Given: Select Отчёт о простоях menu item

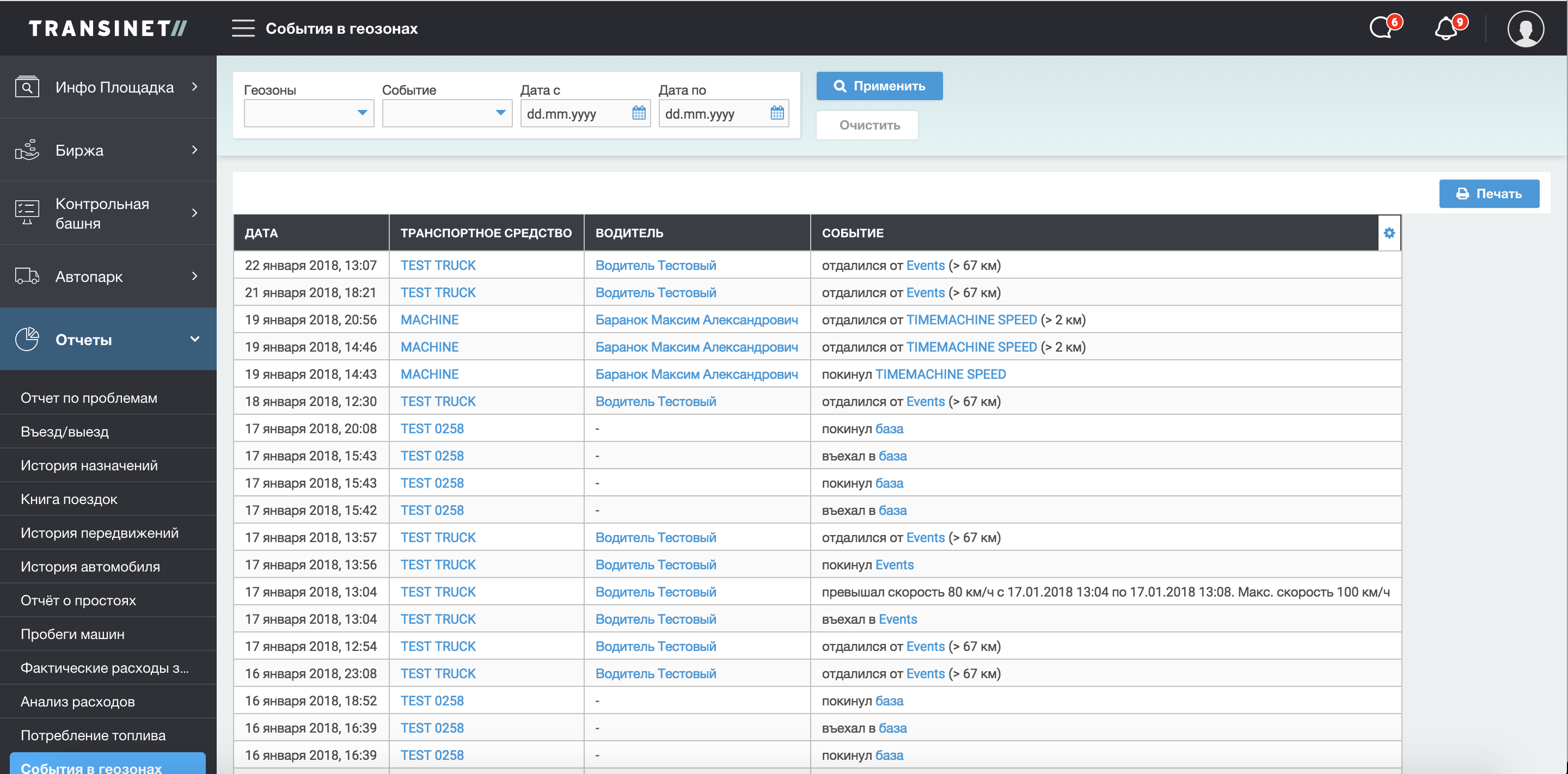Looking at the screenshot, I should [78, 600].
